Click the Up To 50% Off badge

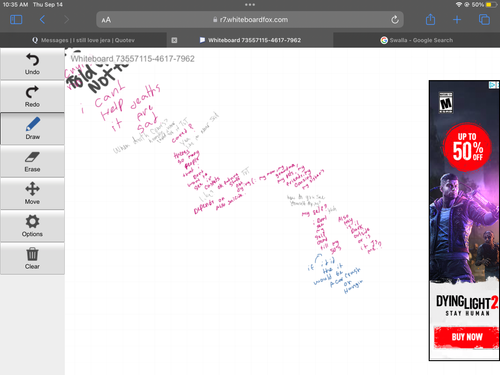pyautogui.click(x=467, y=147)
